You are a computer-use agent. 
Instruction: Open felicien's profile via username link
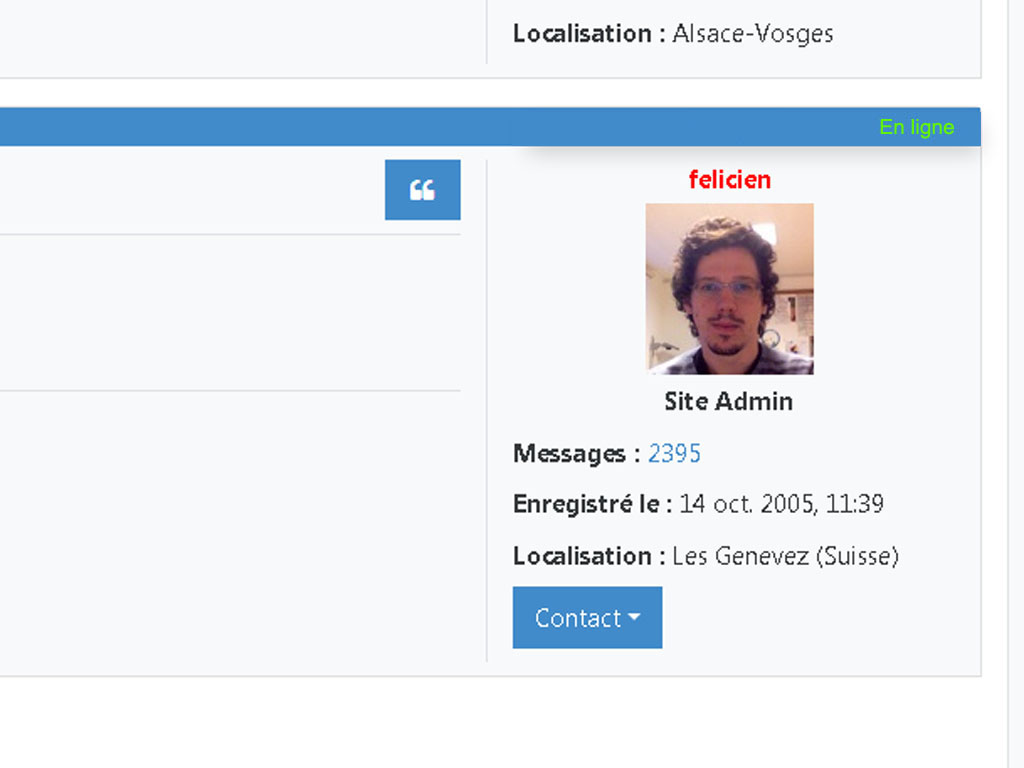[729, 180]
